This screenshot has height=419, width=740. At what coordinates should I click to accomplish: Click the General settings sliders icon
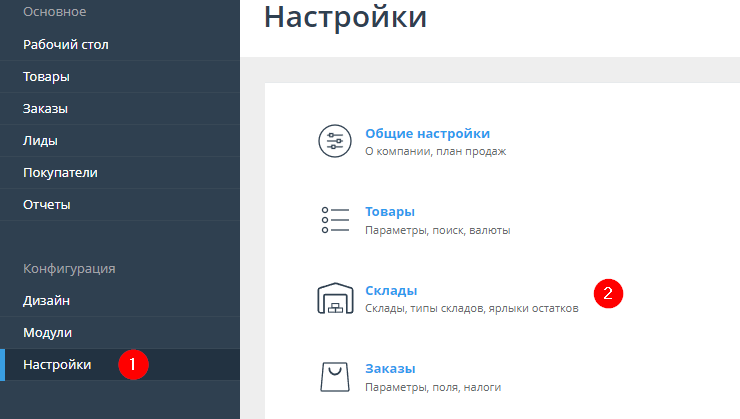pos(335,141)
